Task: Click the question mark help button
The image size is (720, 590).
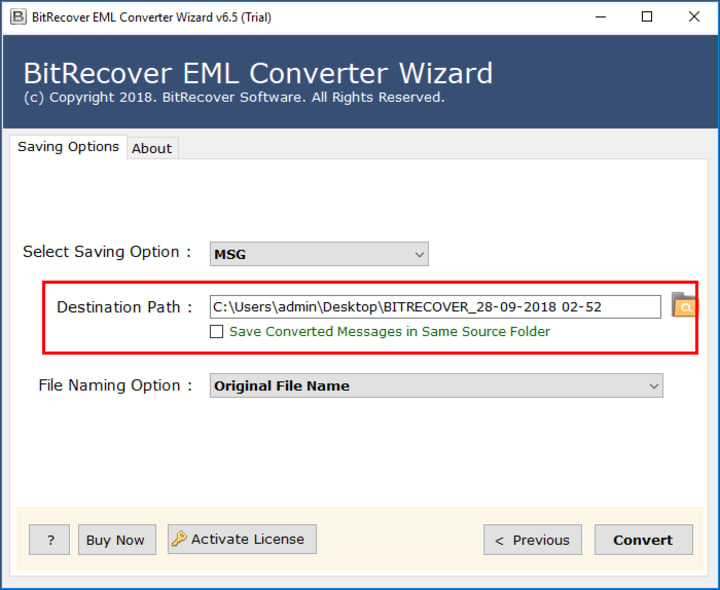Action: pos(50,539)
